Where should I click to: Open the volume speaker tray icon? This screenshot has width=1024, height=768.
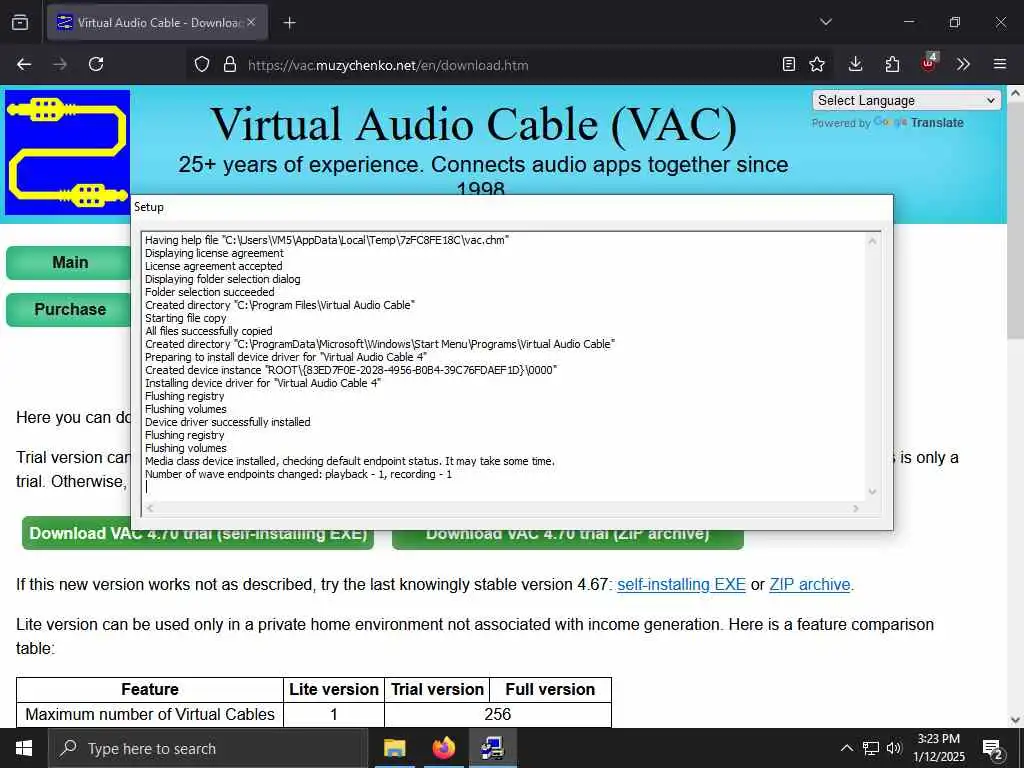(894, 748)
